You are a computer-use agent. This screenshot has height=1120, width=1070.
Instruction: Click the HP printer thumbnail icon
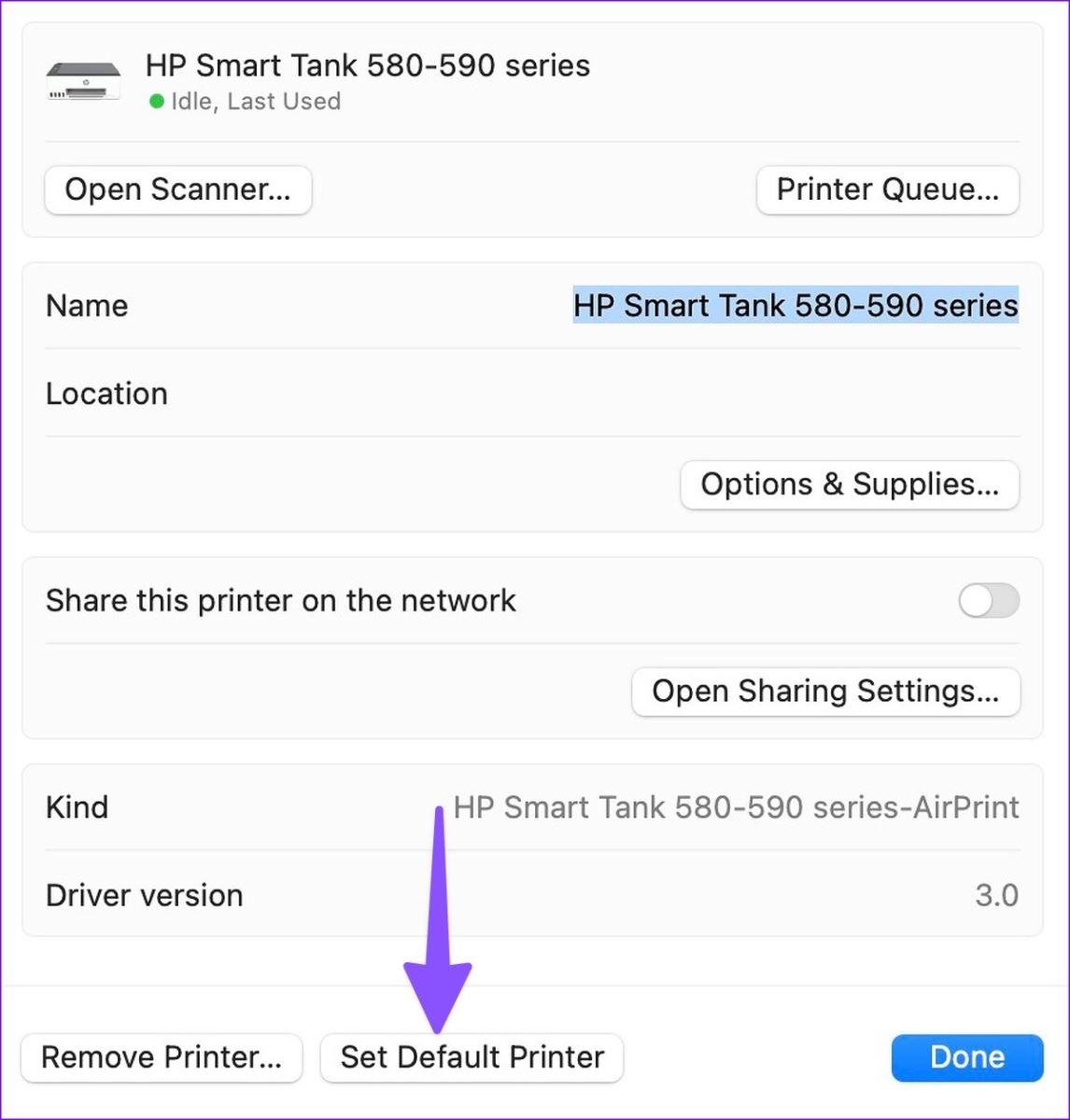(83, 81)
